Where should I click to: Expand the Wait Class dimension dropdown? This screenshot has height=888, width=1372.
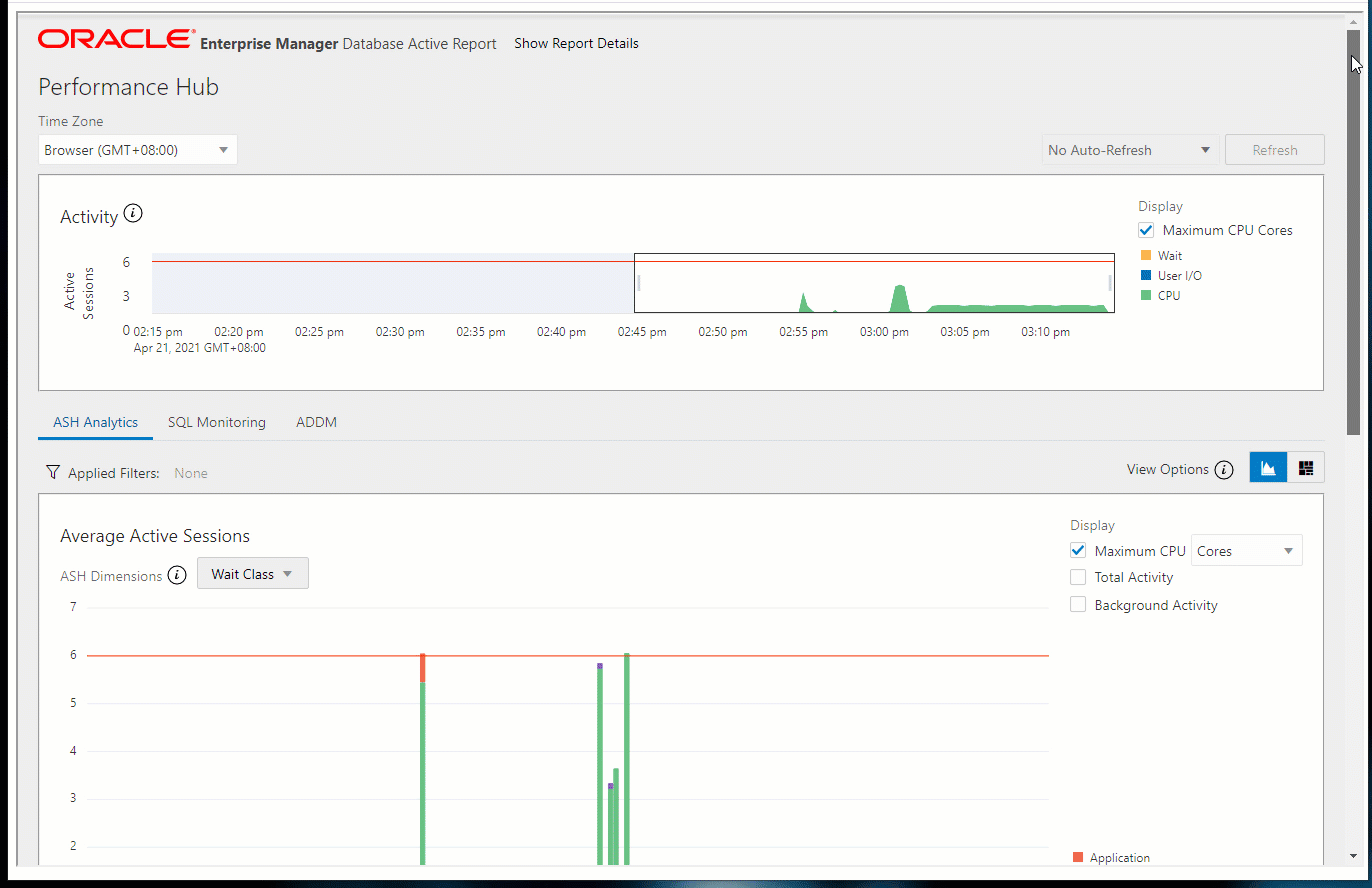(252, 574)
